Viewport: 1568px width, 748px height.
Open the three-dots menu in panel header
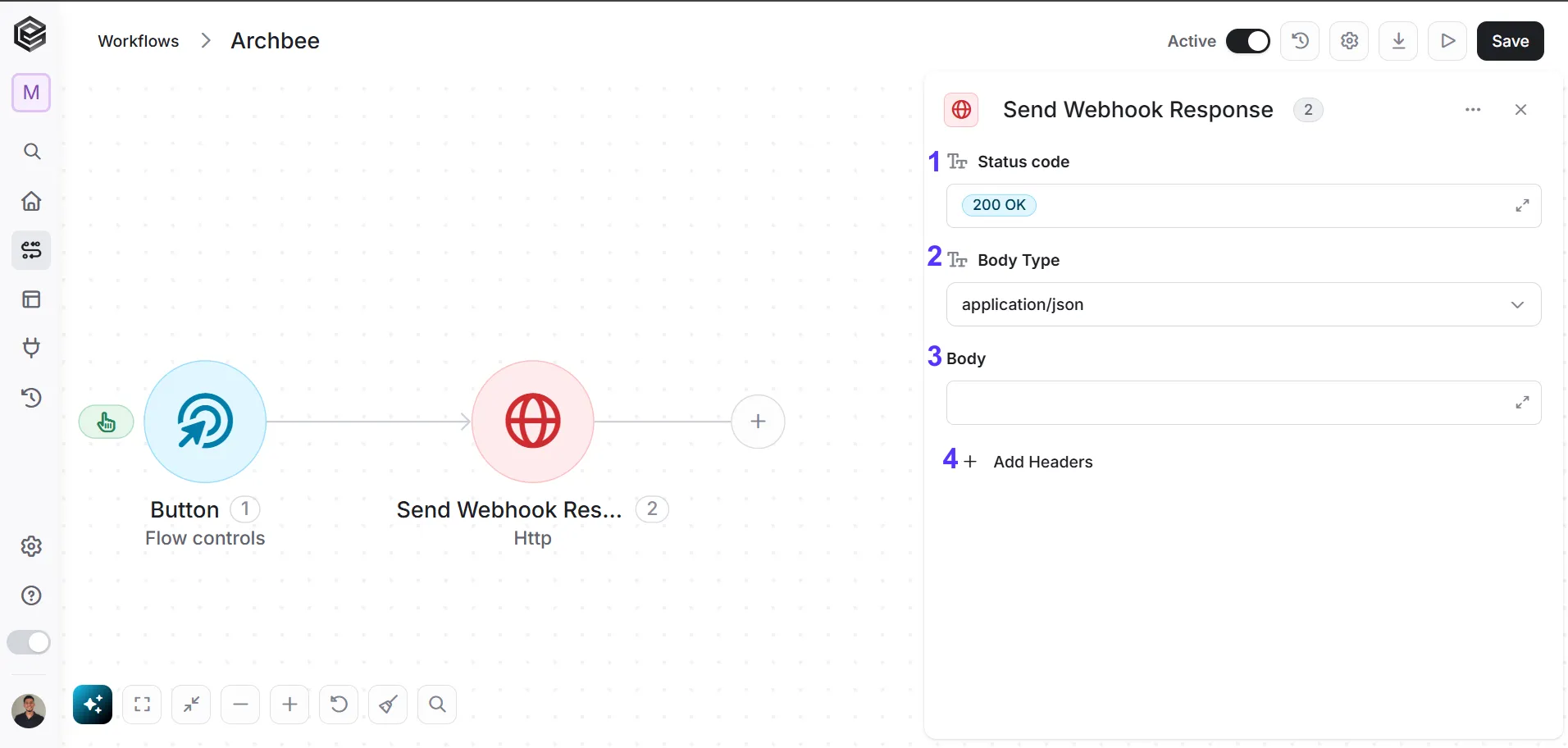point(1473,110)
